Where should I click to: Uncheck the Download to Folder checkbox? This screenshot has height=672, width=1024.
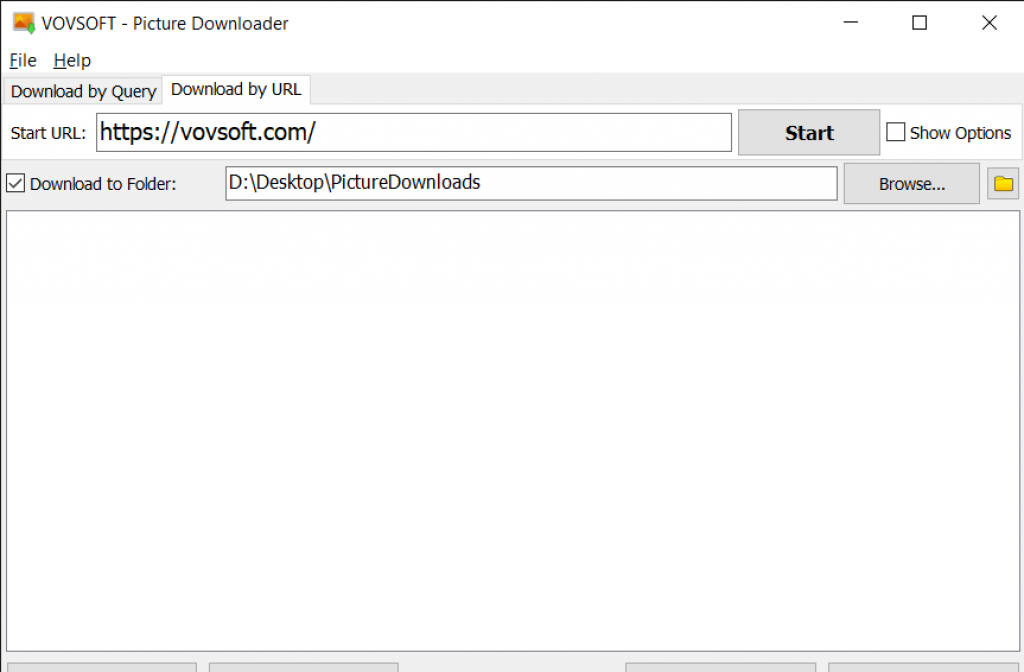click(16, 184)
